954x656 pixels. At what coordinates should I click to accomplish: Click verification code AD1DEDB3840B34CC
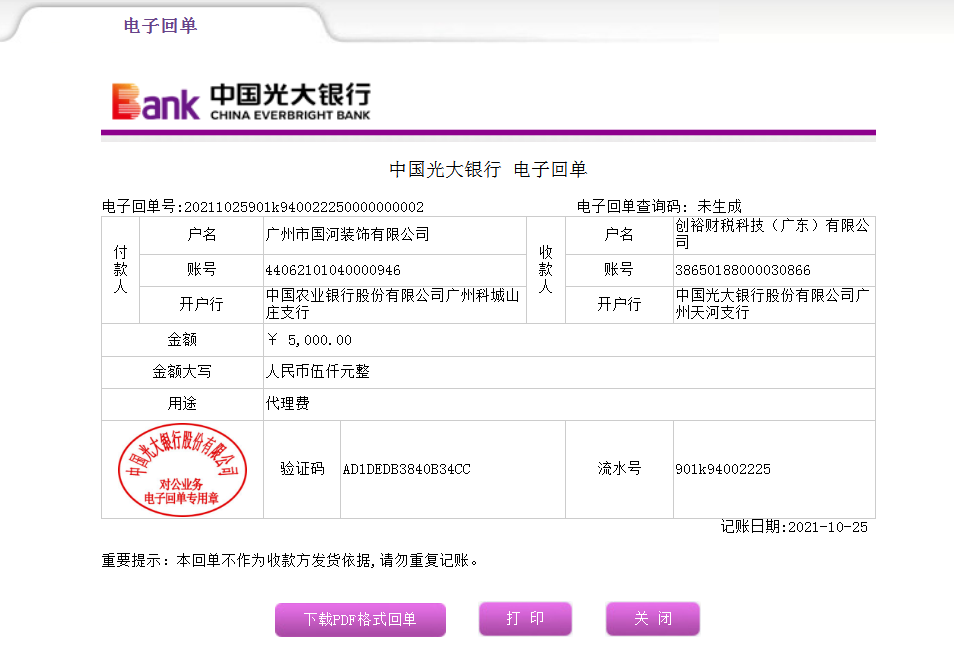406,469
